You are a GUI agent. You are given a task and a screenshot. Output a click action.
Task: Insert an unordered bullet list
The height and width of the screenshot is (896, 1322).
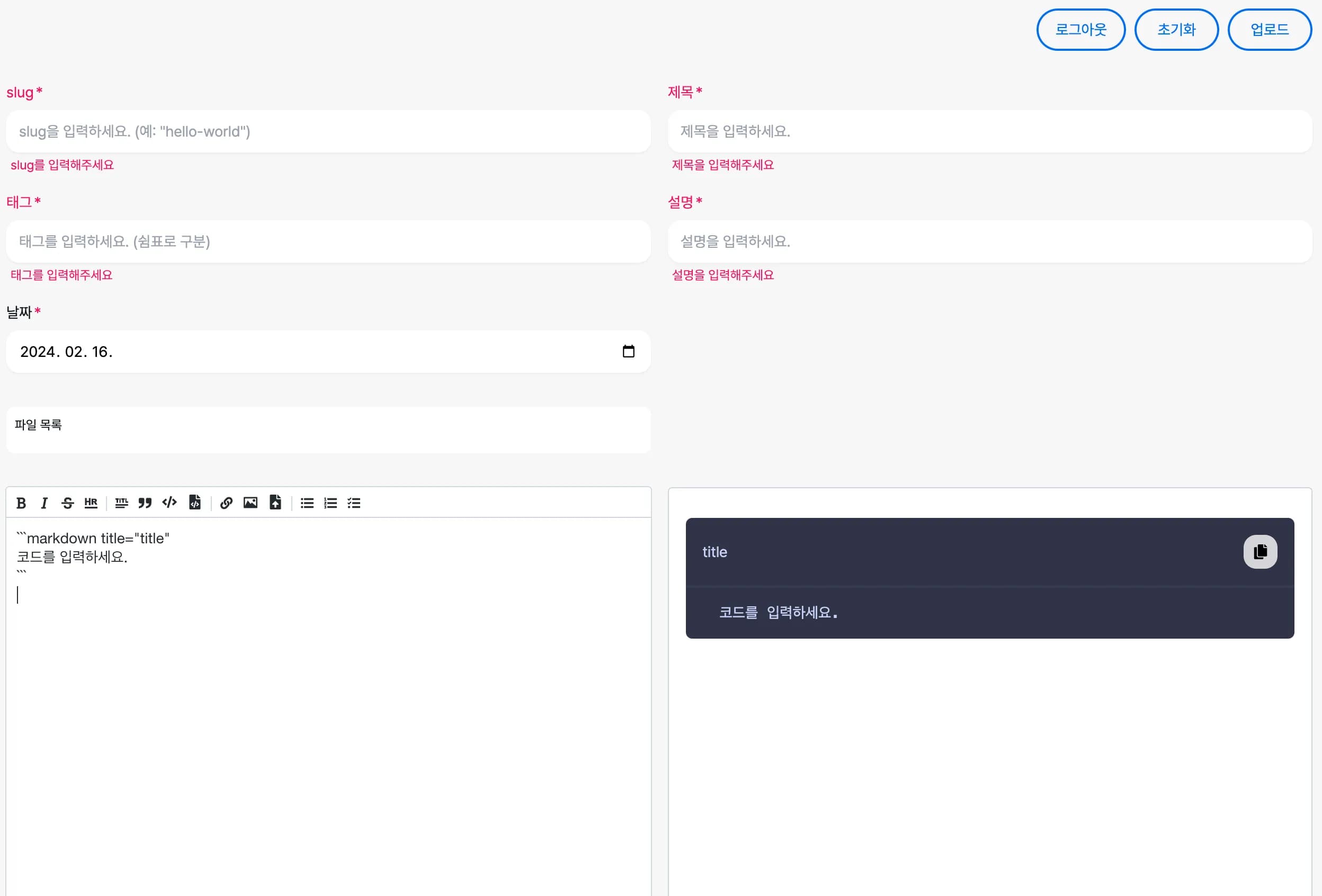coord(307,503)
